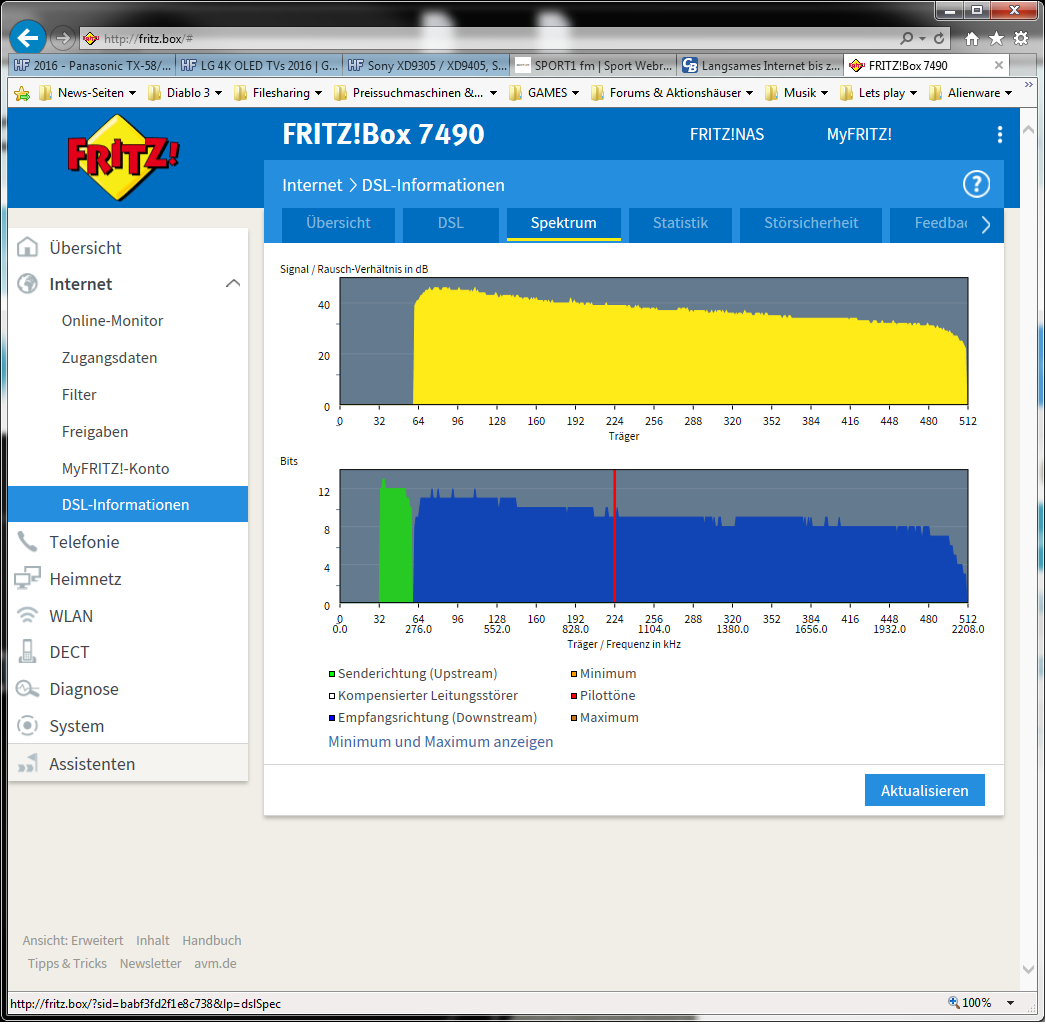Click the Handbuch footer link

(x=211, y=941)
